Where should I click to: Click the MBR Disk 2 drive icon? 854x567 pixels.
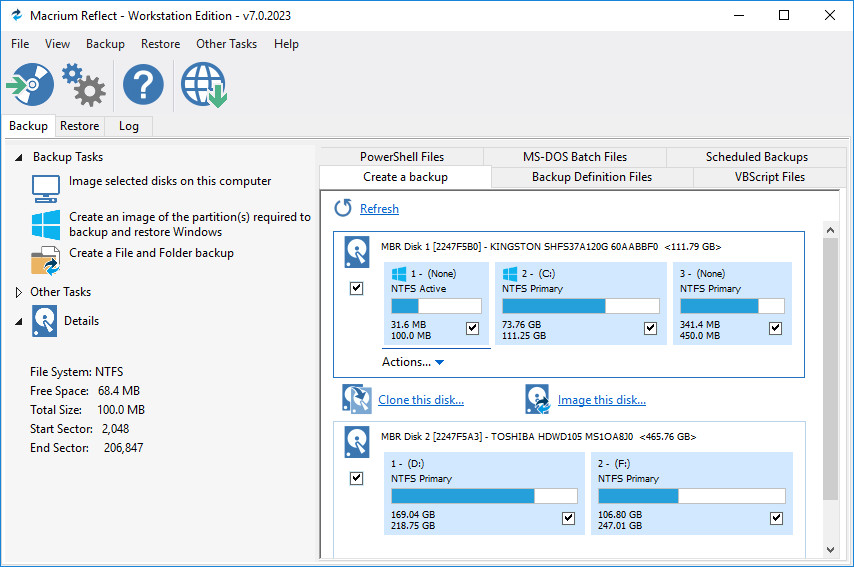point(357,442)
